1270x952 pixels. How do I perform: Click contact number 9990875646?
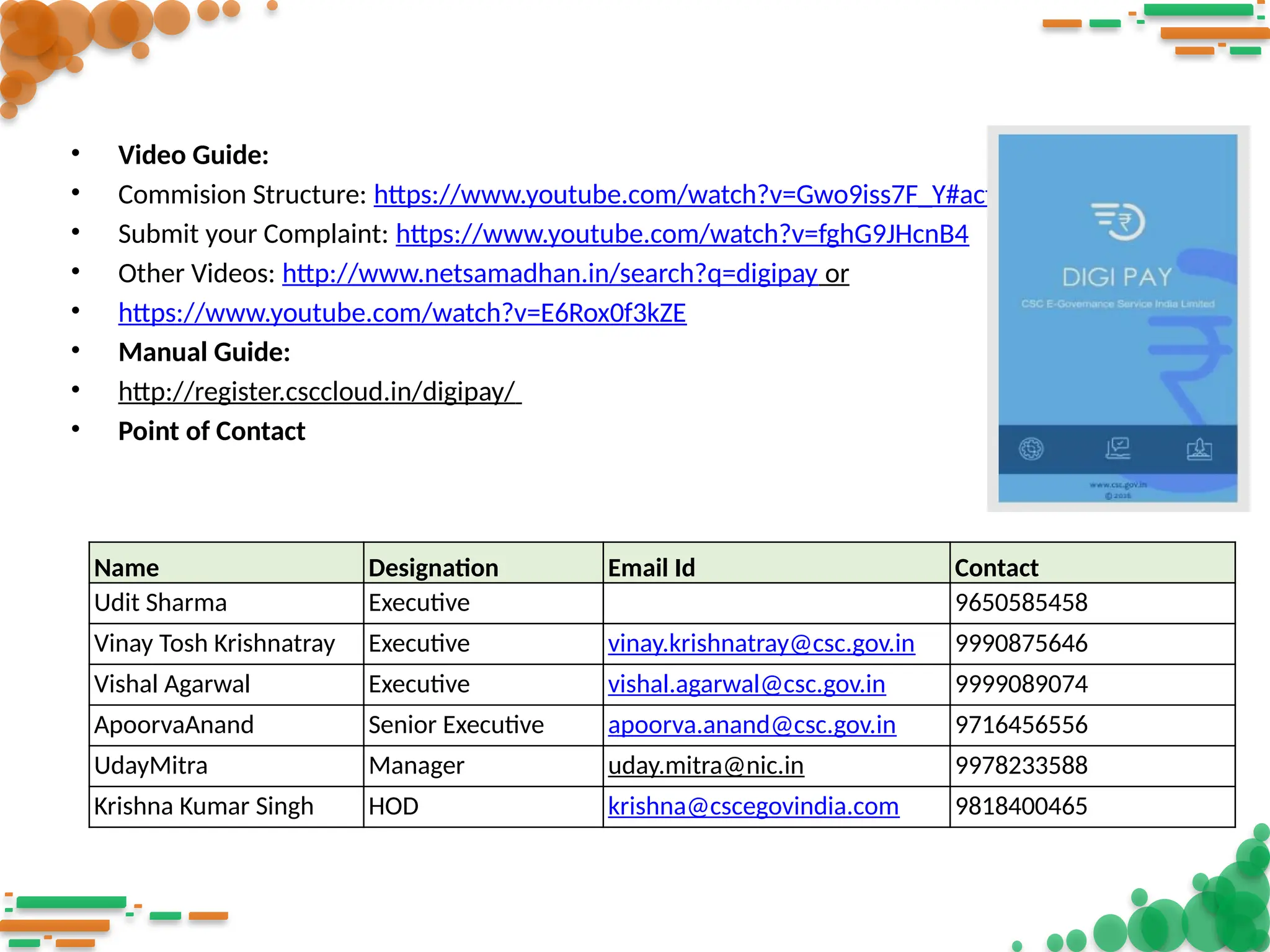1021,643
